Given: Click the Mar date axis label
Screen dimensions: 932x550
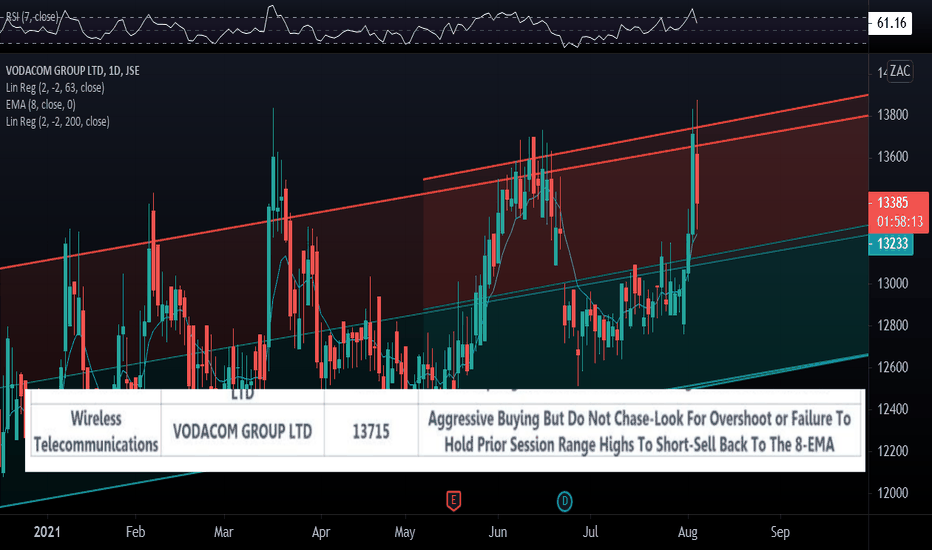Looking at the screenshot, I should (223, 532).
